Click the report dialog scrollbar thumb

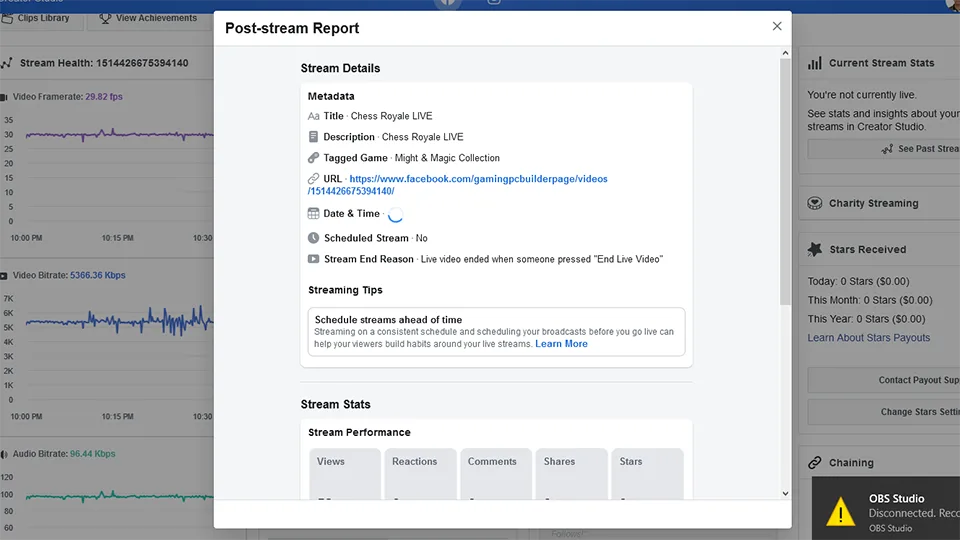tap(785, 182)
